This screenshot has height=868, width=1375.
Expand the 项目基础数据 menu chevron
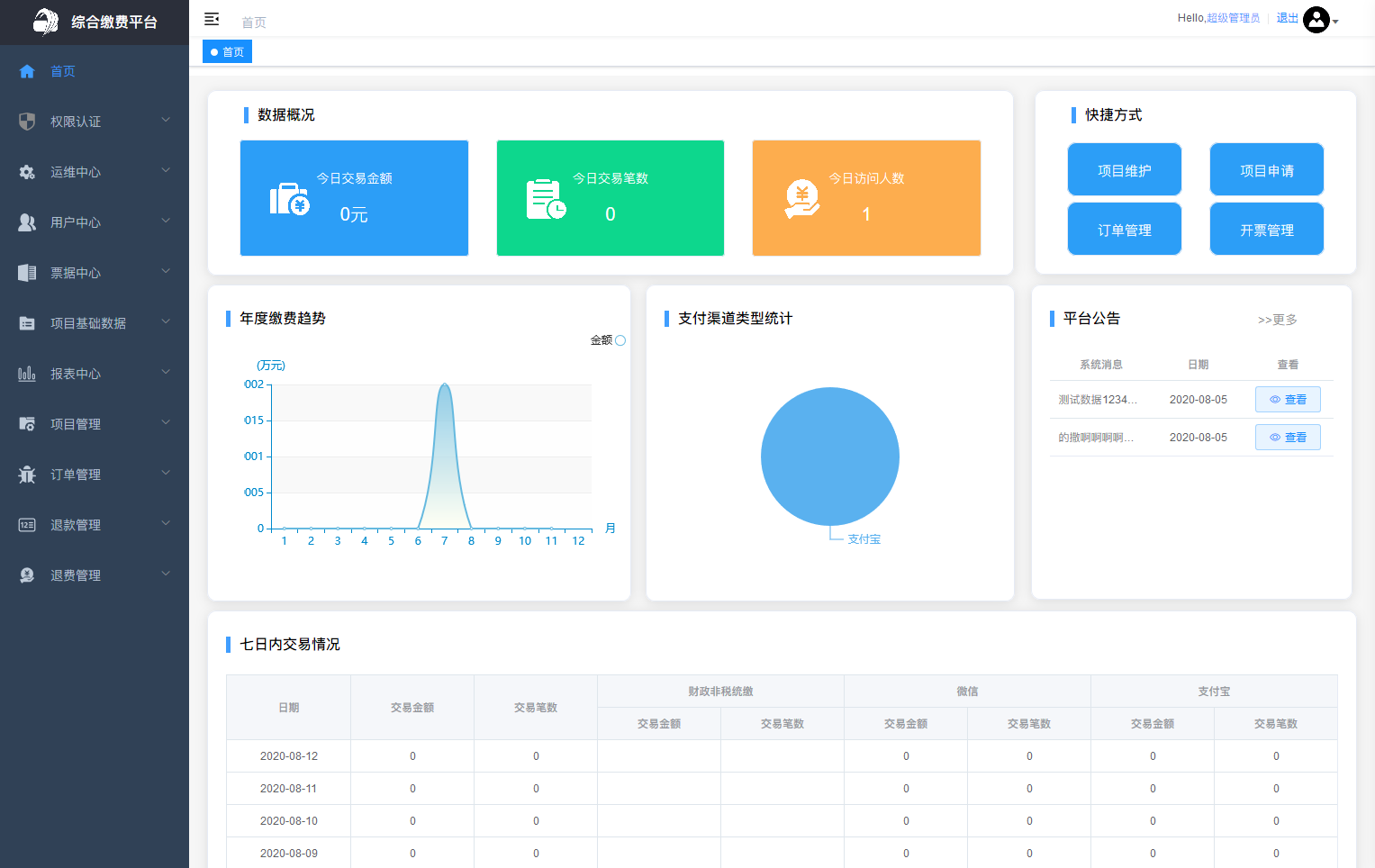pos(166,321)
